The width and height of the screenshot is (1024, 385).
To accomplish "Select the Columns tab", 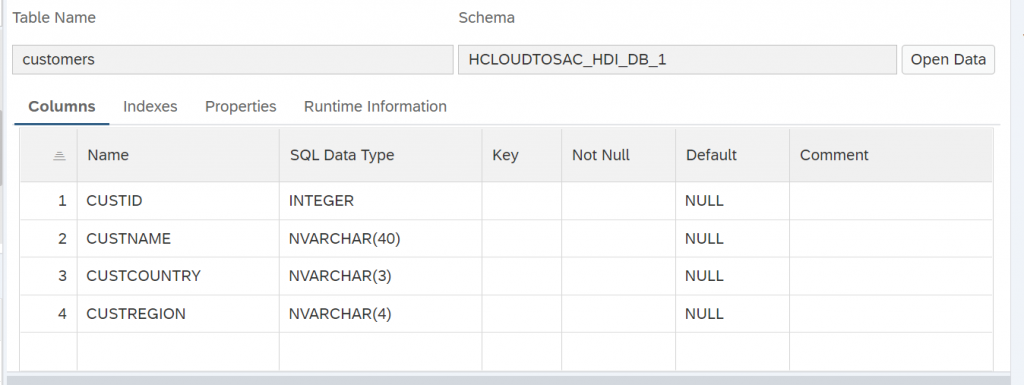I will click(62, 106).
